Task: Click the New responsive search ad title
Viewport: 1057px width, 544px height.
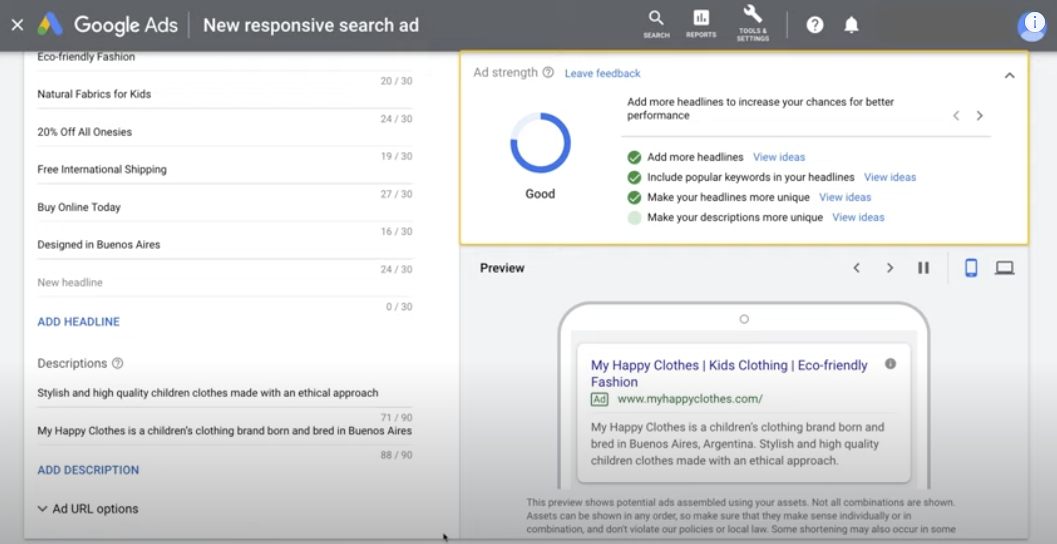Action: click(x=311, y=25)
